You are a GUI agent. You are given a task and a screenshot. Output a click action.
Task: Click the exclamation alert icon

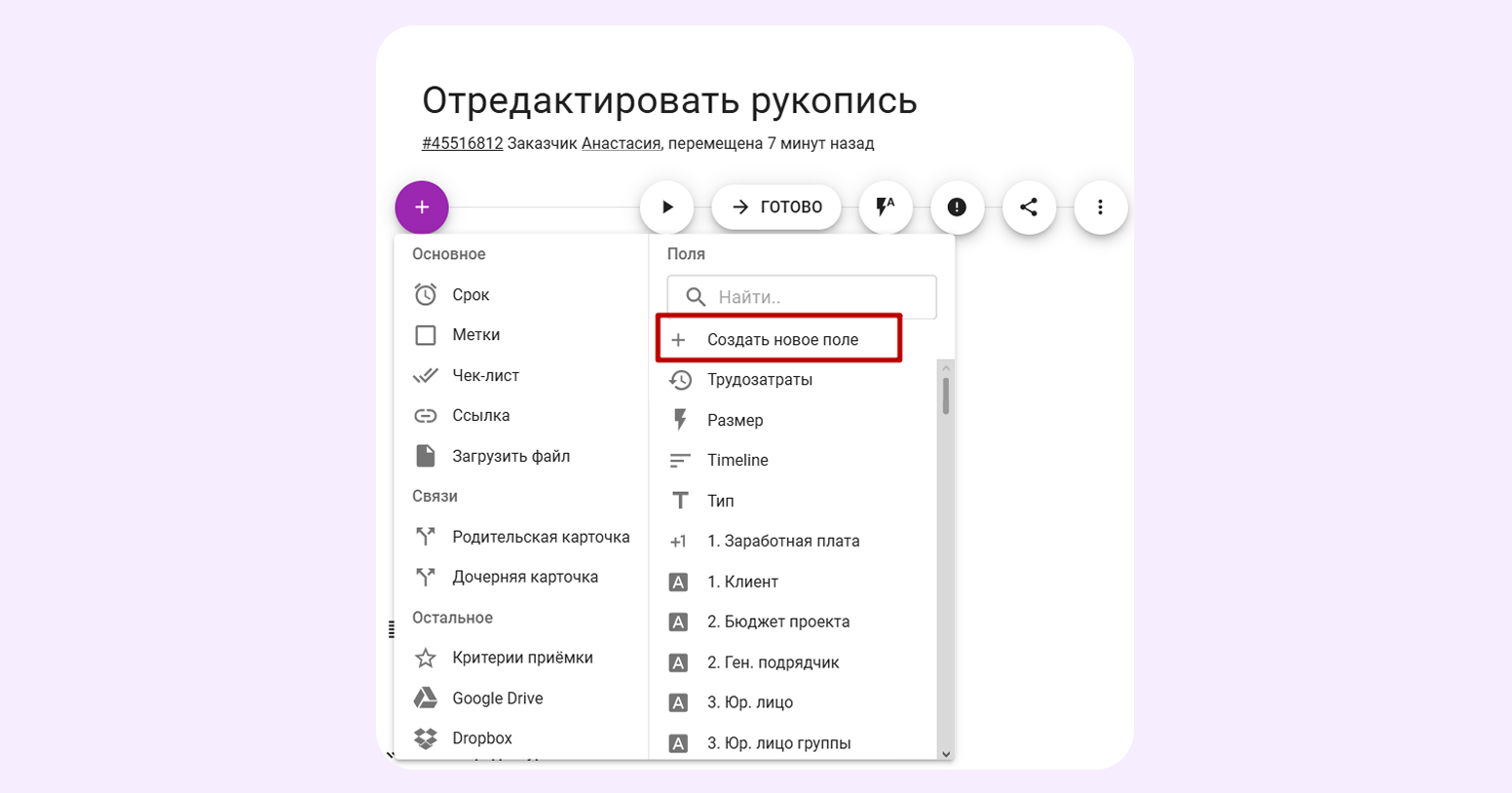click(957, 207)
